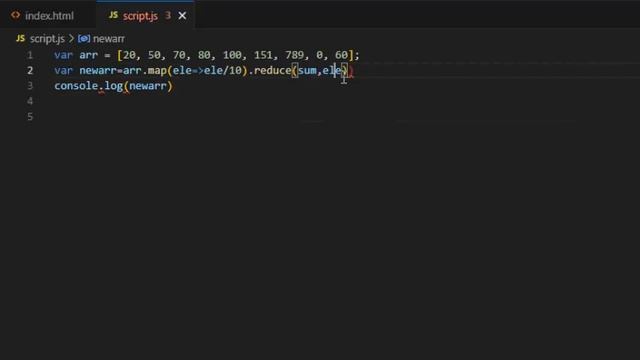Click the JS icon in the breadcrumb
This screenshot has width=640, height=360.
click(20, 38)
